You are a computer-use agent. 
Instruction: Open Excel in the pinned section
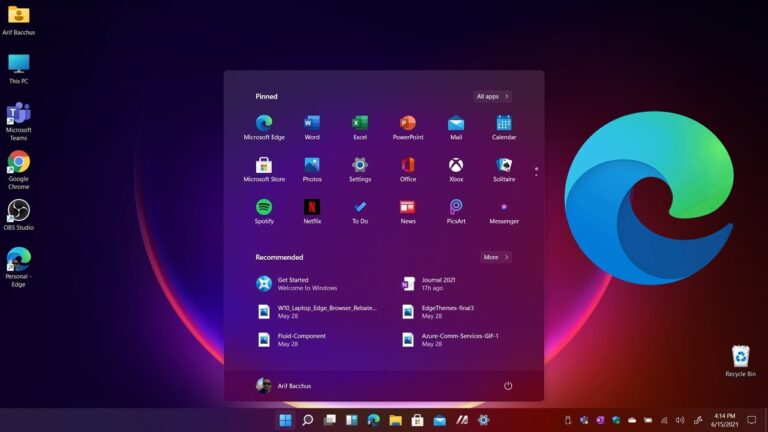click(x=360, y=127)
